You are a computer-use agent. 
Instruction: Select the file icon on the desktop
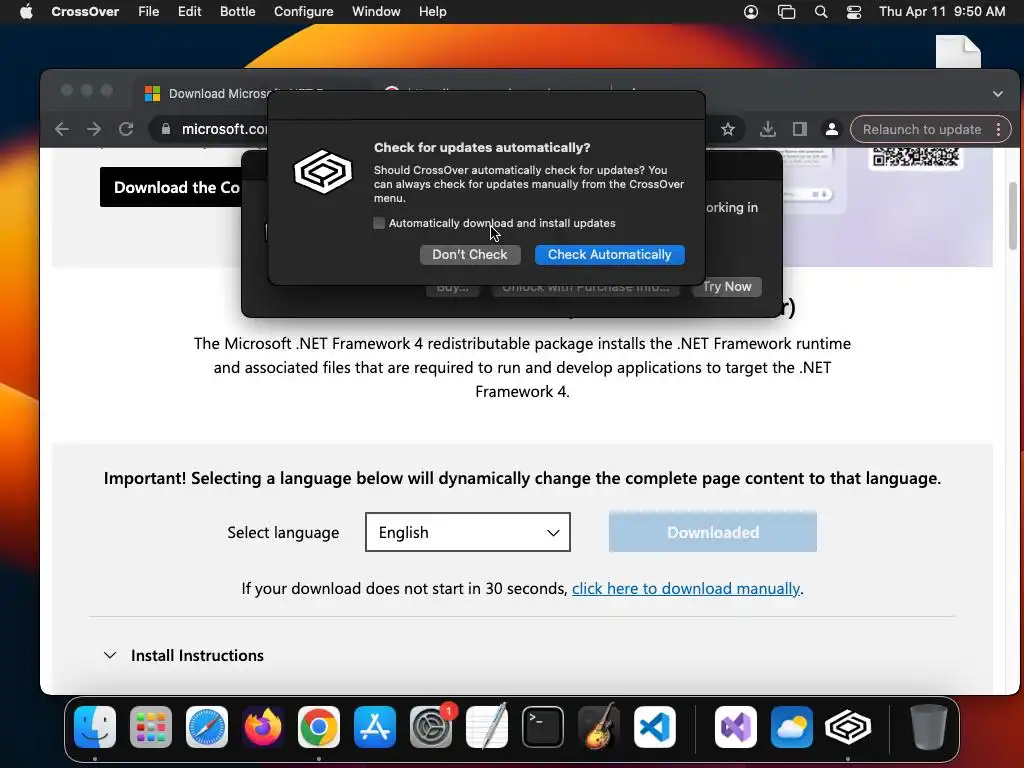coord(958,52)
